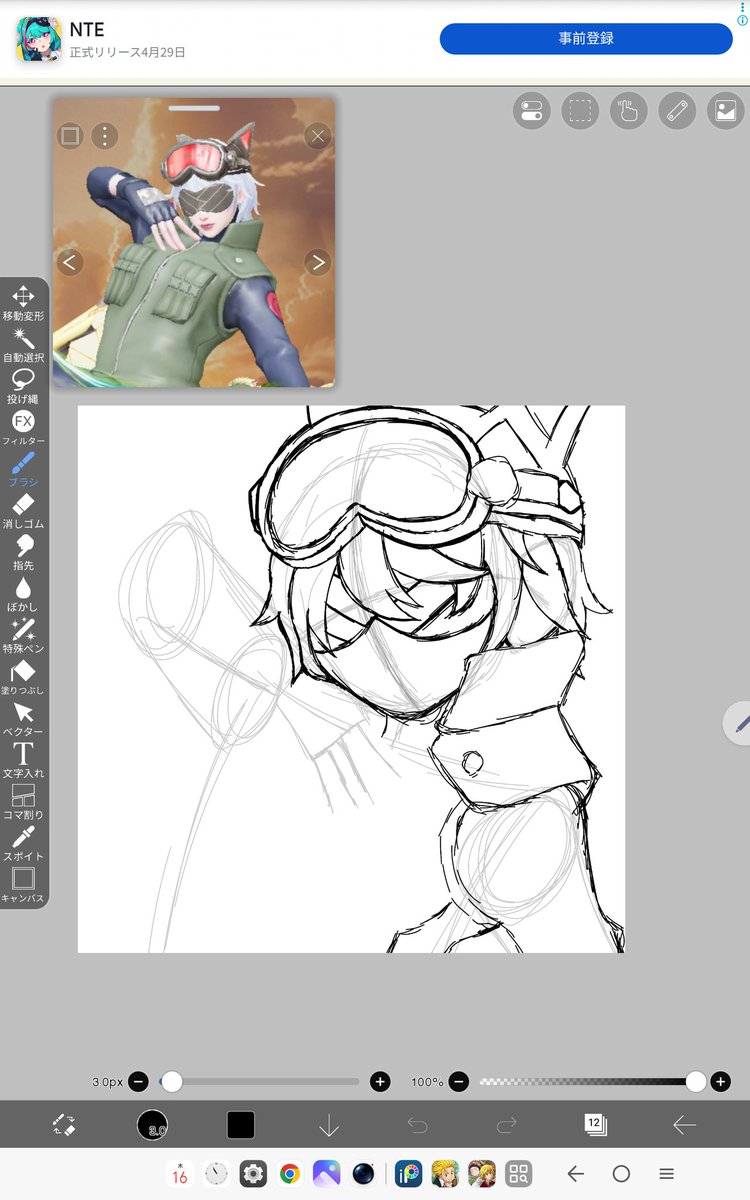Increase brush size with plus button
Image resolution: width=750 pixels, height=1200 pixels.
(380, 1081)
